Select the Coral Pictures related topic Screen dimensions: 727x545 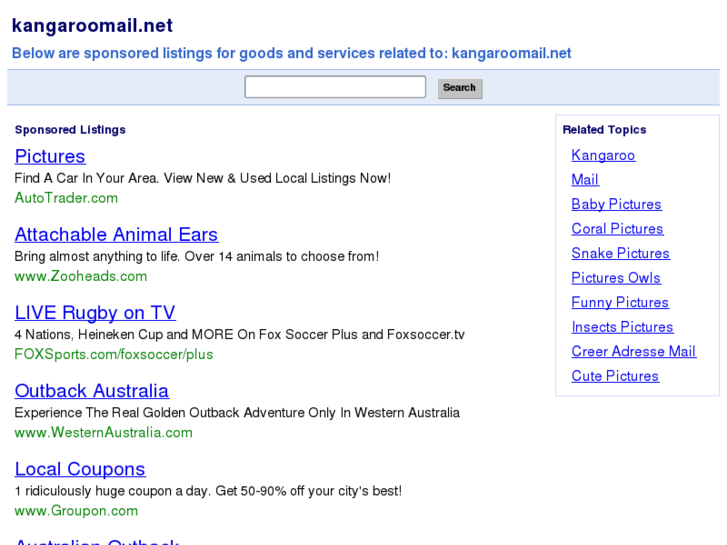click(x=618, y=229)
